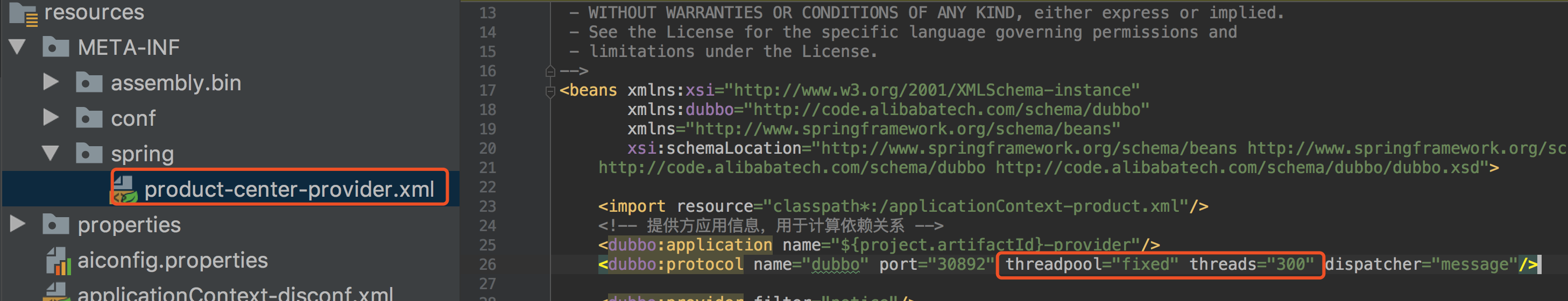
Task: Collapse the spring folder arrow
Action: (51, 153)
